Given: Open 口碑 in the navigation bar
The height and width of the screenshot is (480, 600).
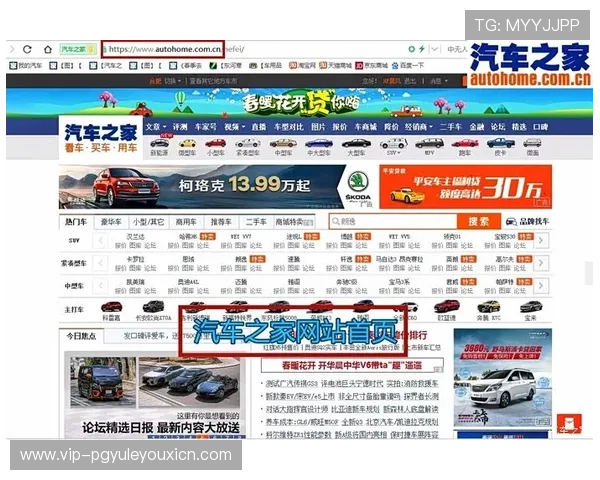Looking at the screenshot, I should tap(540, 127).
